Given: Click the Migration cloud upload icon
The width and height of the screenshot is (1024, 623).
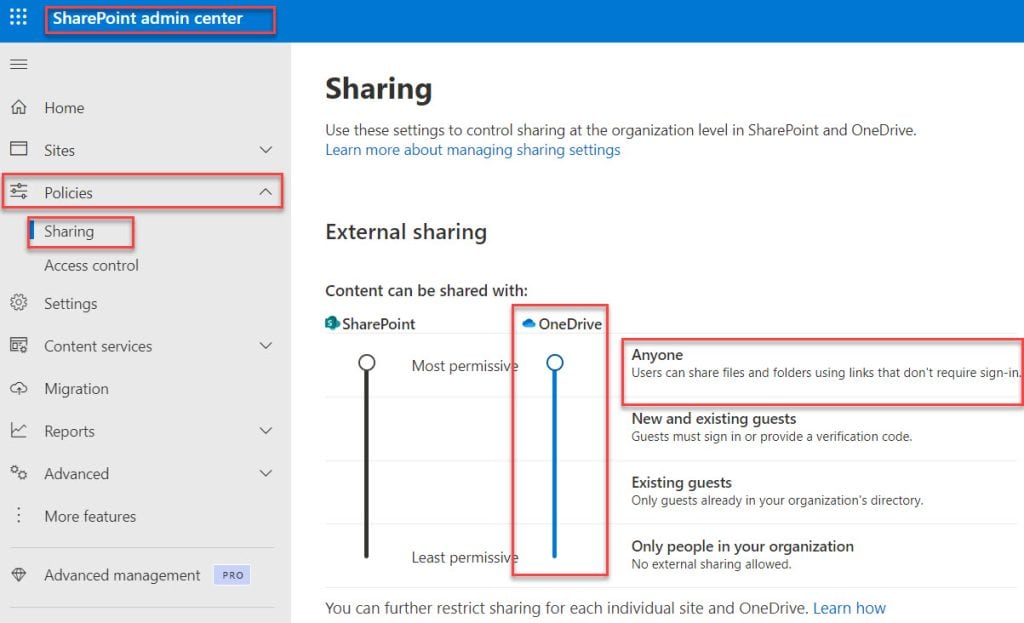Looking at the screenshot, I should (19, 388).
